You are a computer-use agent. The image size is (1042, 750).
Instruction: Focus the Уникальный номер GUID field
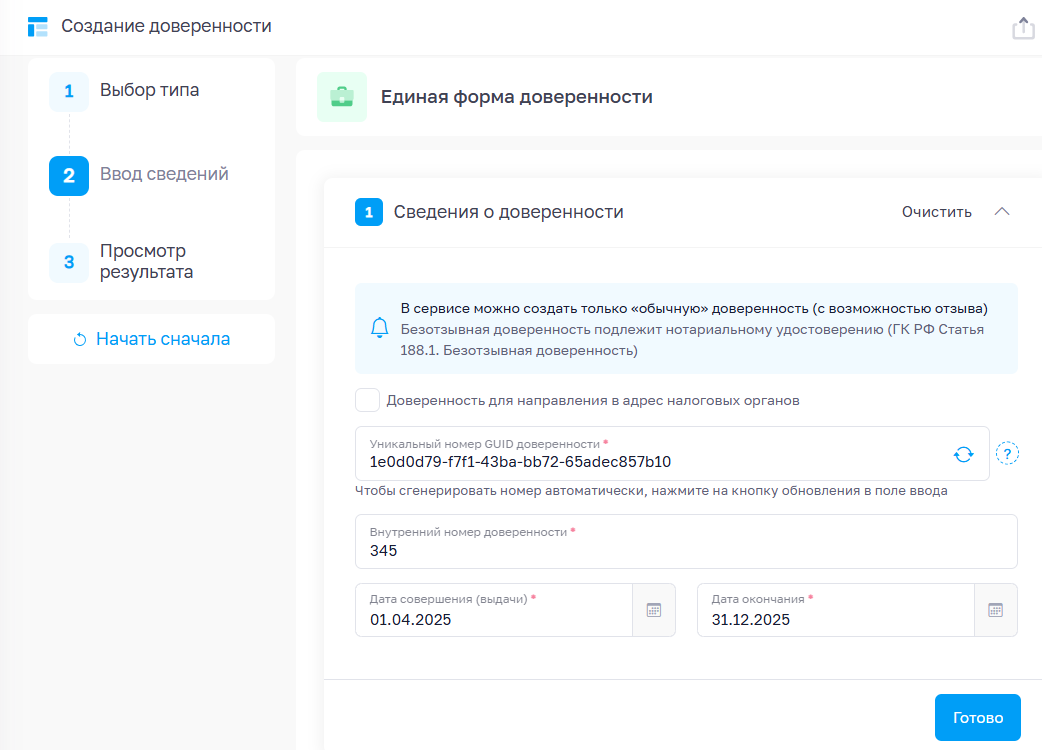pyautogui.click(x=672, y=454)
